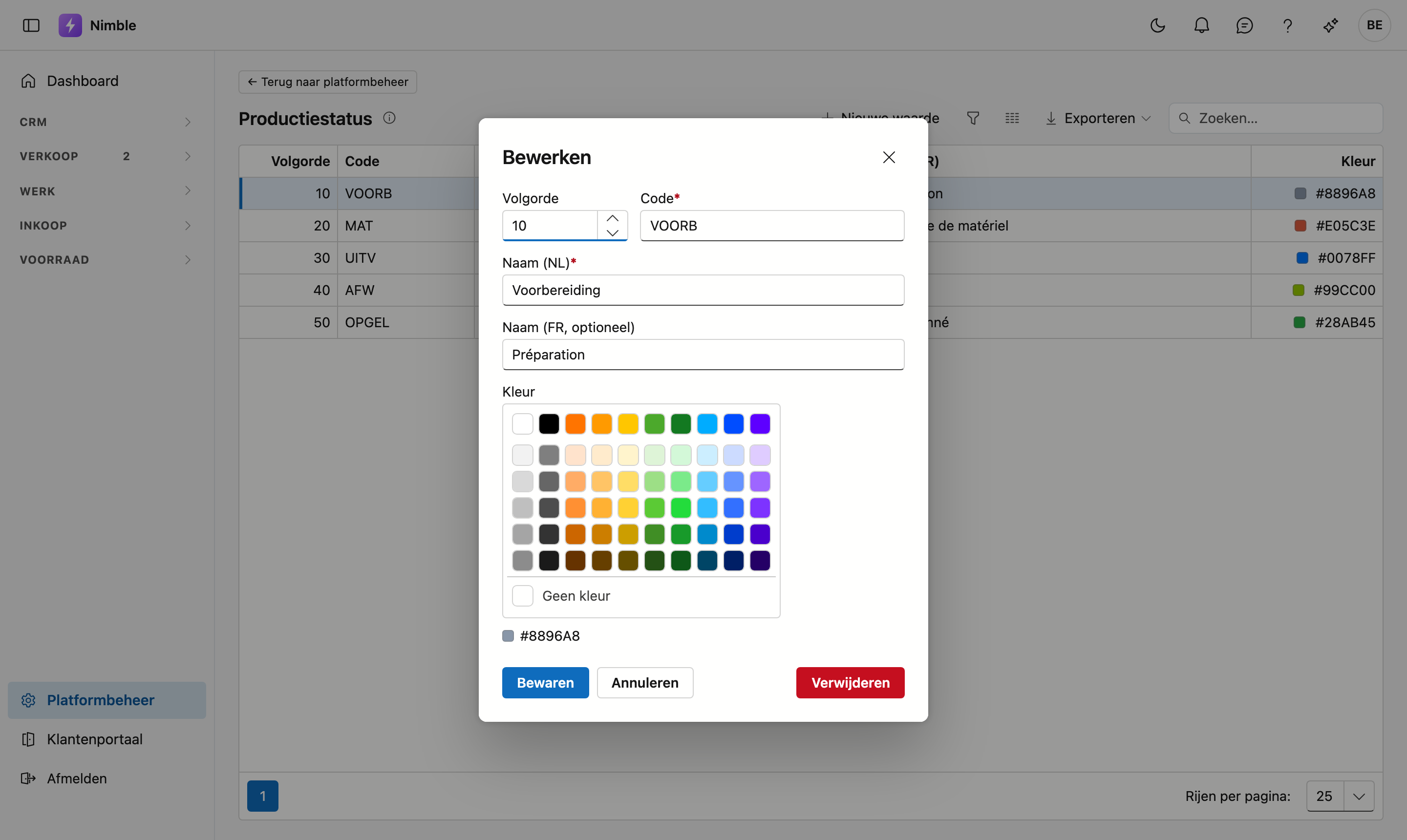Select the MAT row code cell
Viewport: 1407px width, 840px height.
point(406,226)
